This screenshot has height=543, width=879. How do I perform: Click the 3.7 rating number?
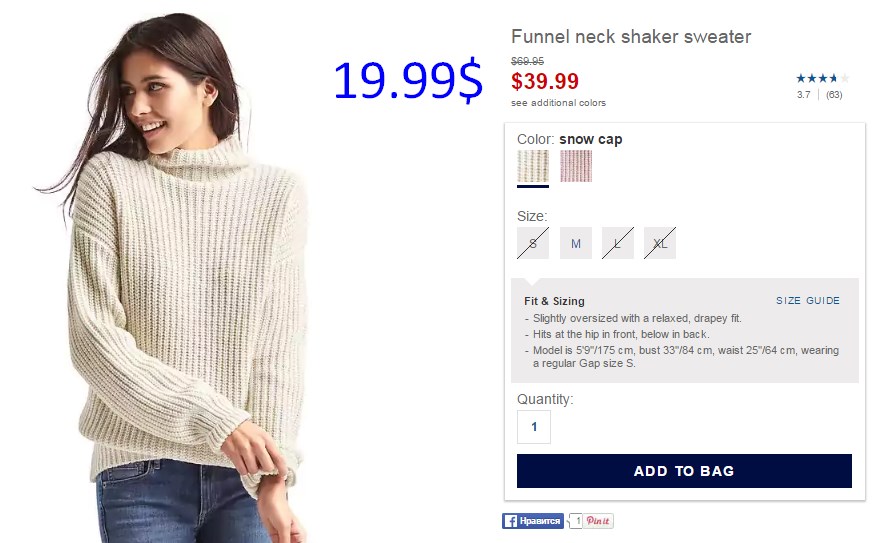[x=803, y=95]
